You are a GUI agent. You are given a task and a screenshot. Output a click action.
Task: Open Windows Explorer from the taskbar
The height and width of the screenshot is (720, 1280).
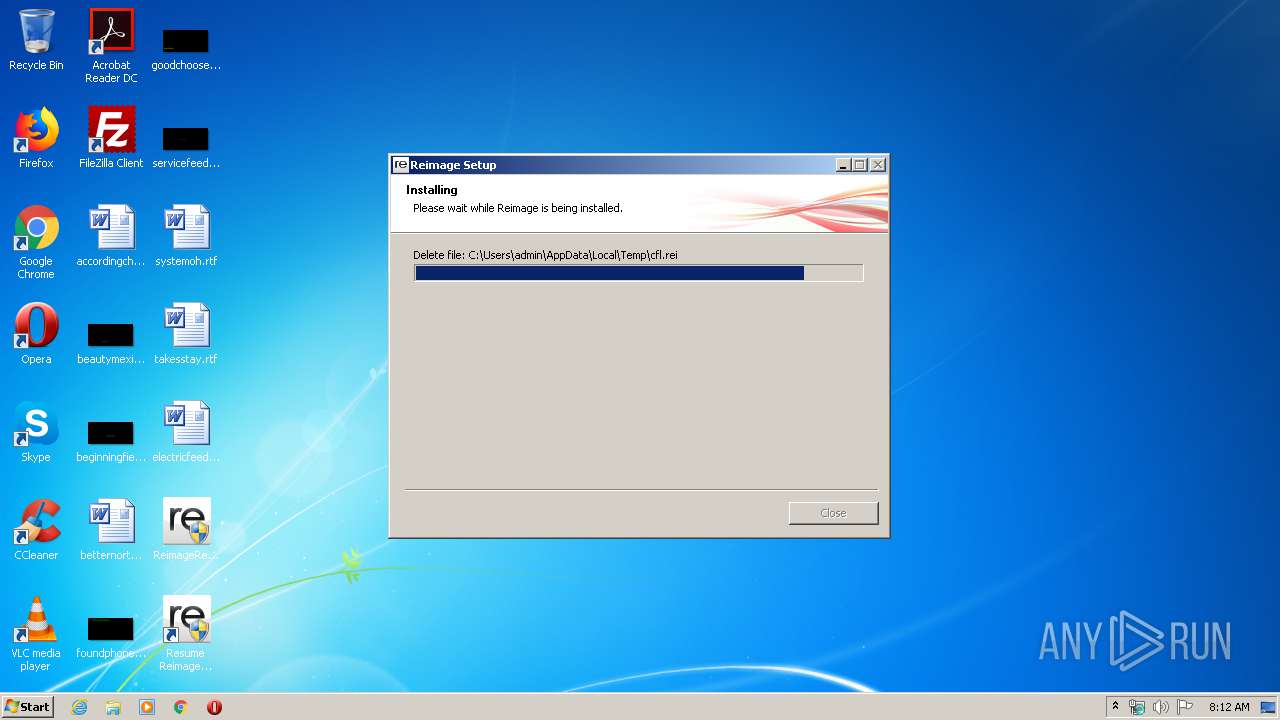(113, 707)
